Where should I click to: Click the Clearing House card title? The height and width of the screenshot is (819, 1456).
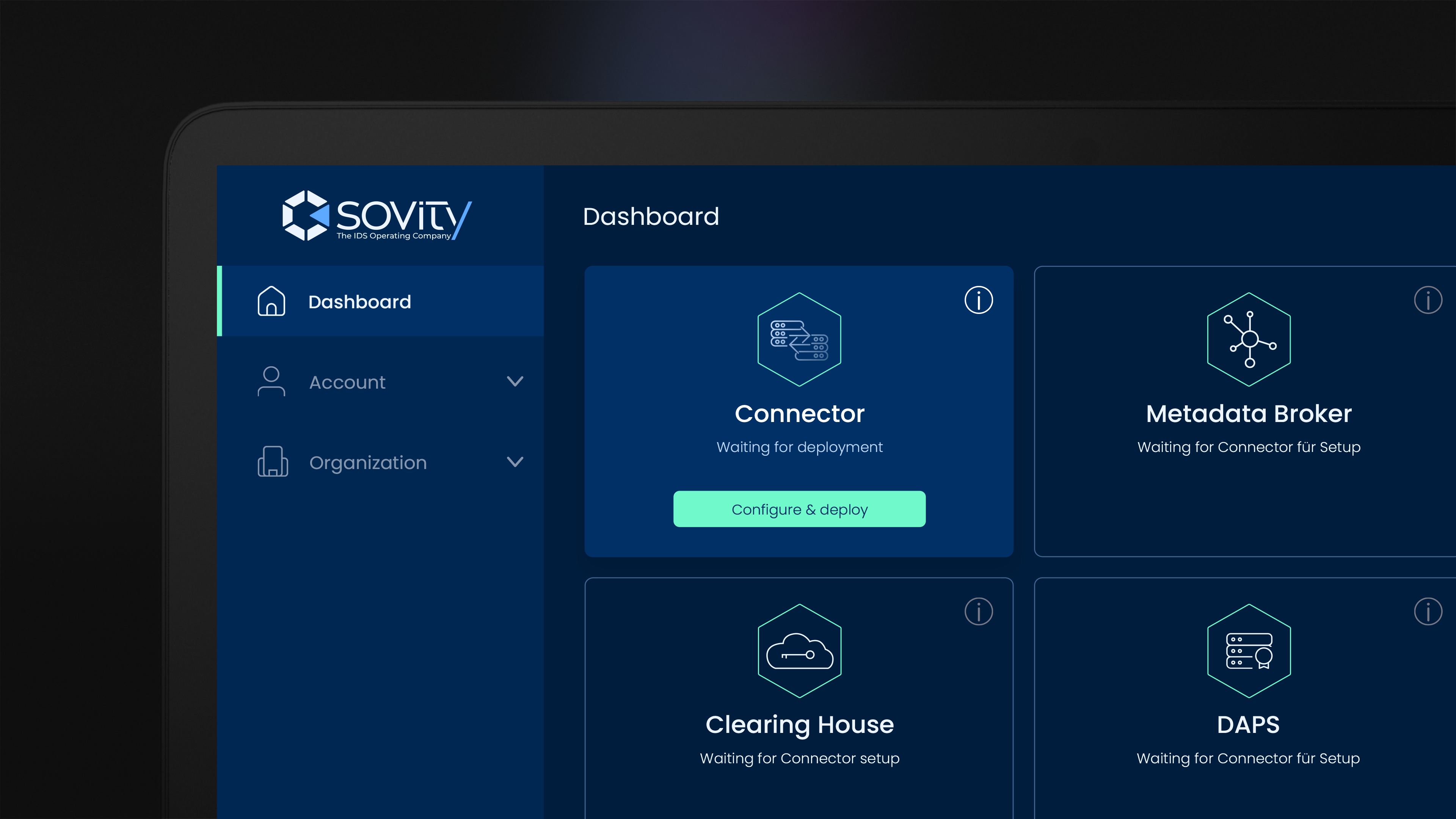799,725
